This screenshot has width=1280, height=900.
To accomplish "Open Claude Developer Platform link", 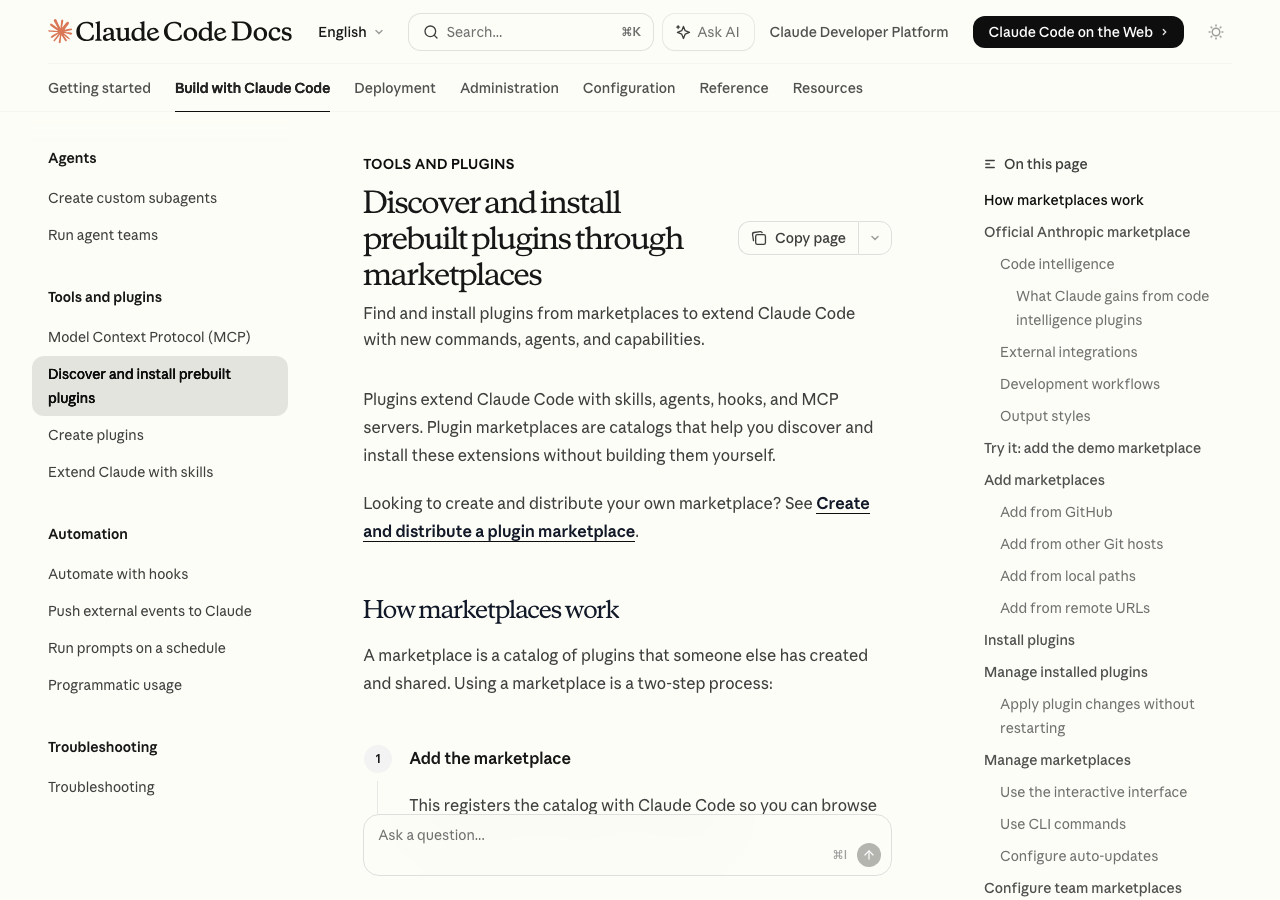I will 858,32.
